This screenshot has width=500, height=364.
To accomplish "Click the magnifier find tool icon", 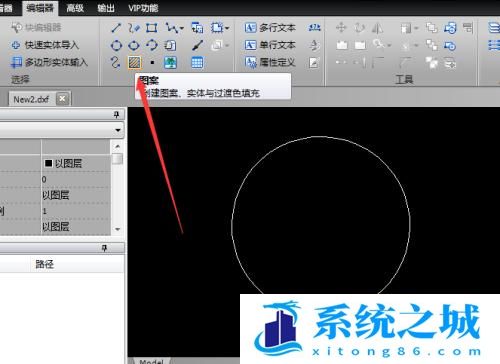I will (379, 44).
